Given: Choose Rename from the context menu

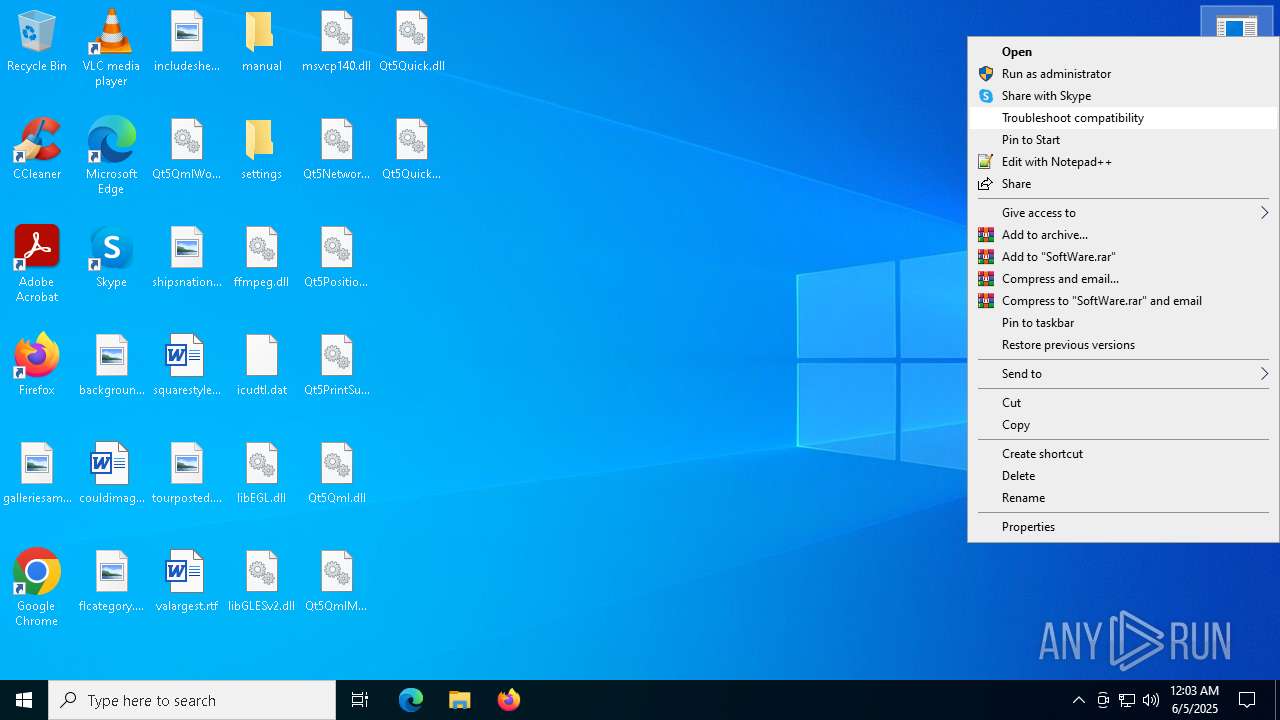Looking at the screenshot, I should click(x=1123, y=498).
